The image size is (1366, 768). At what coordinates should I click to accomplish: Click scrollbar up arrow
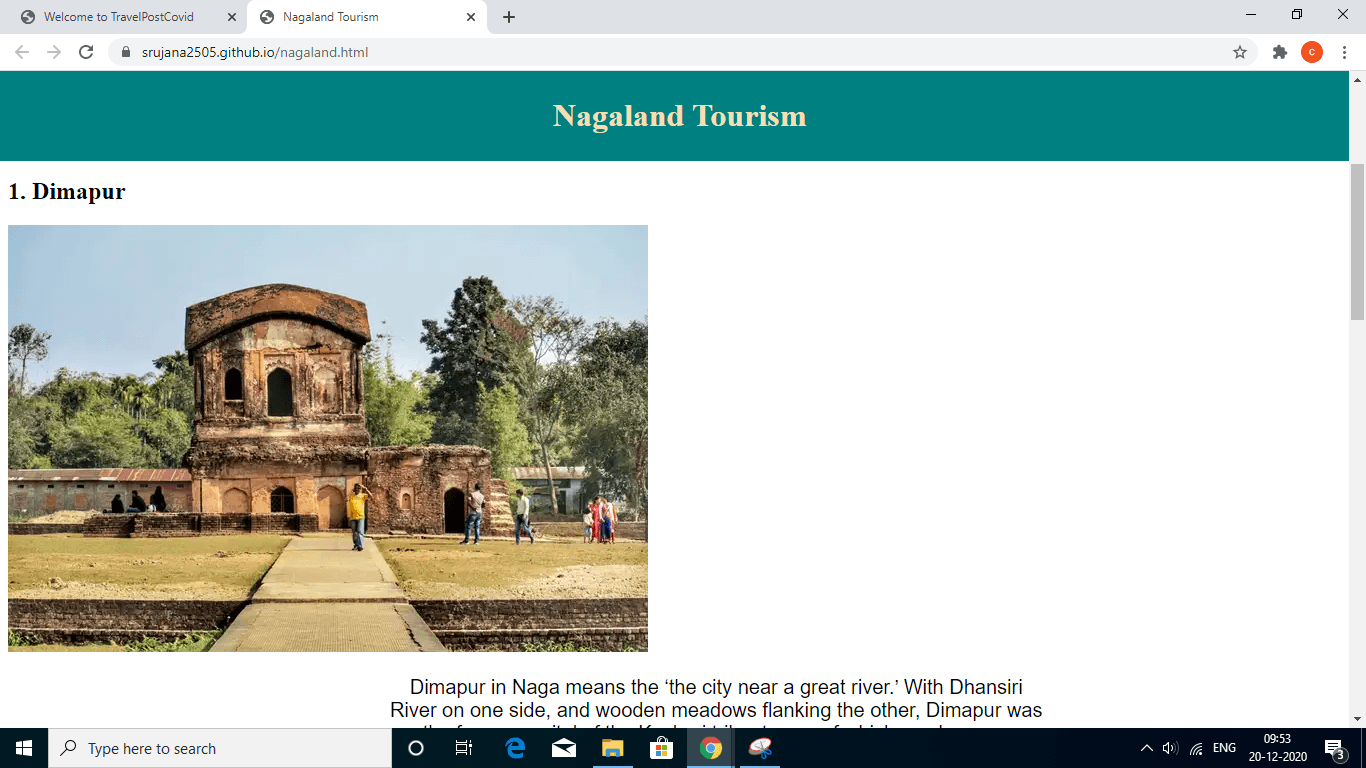click(x=1357, y=79)
